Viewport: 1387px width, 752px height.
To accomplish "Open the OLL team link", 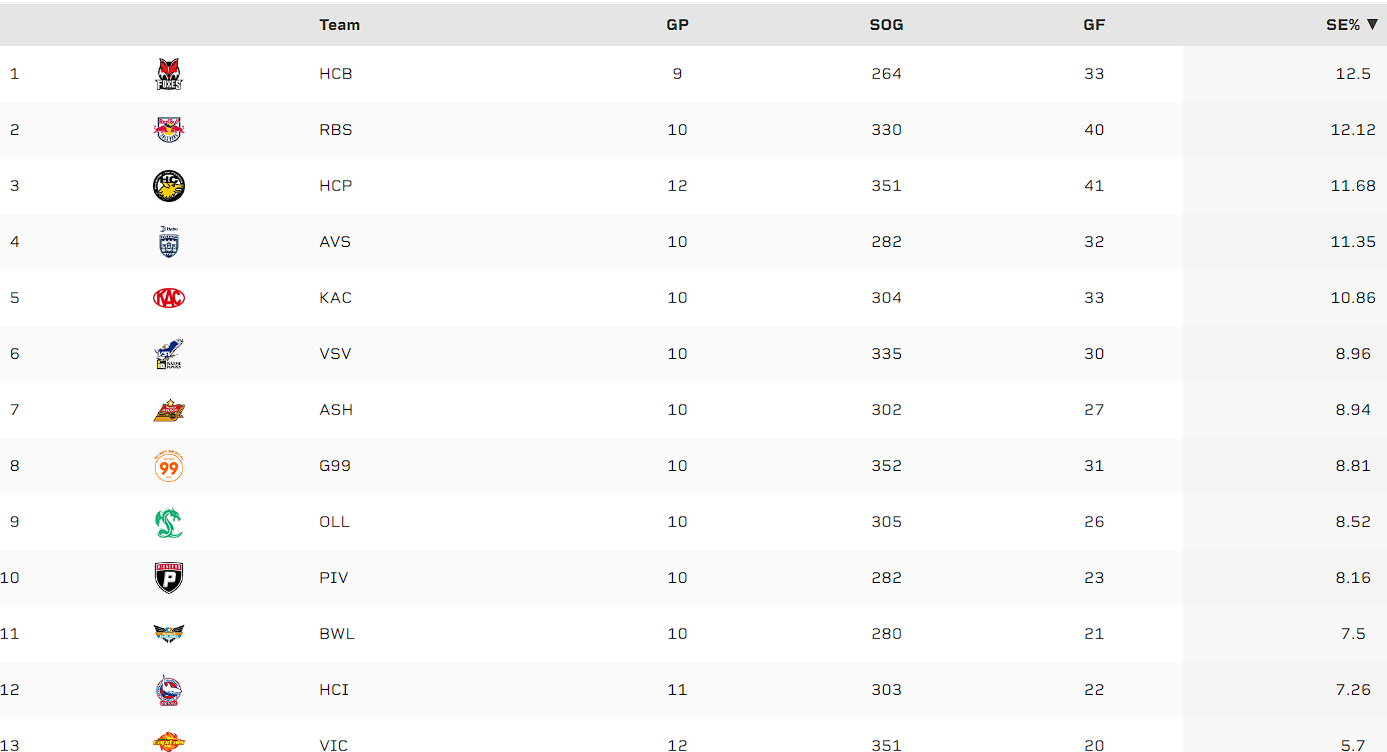I will pyautogui.click(x=334, y=522).
